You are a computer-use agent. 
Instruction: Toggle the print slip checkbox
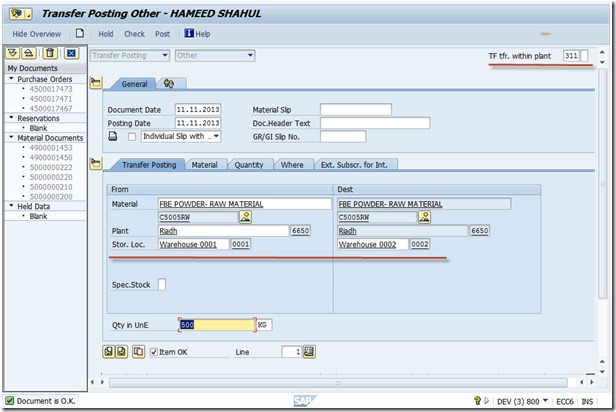point(132,137)
